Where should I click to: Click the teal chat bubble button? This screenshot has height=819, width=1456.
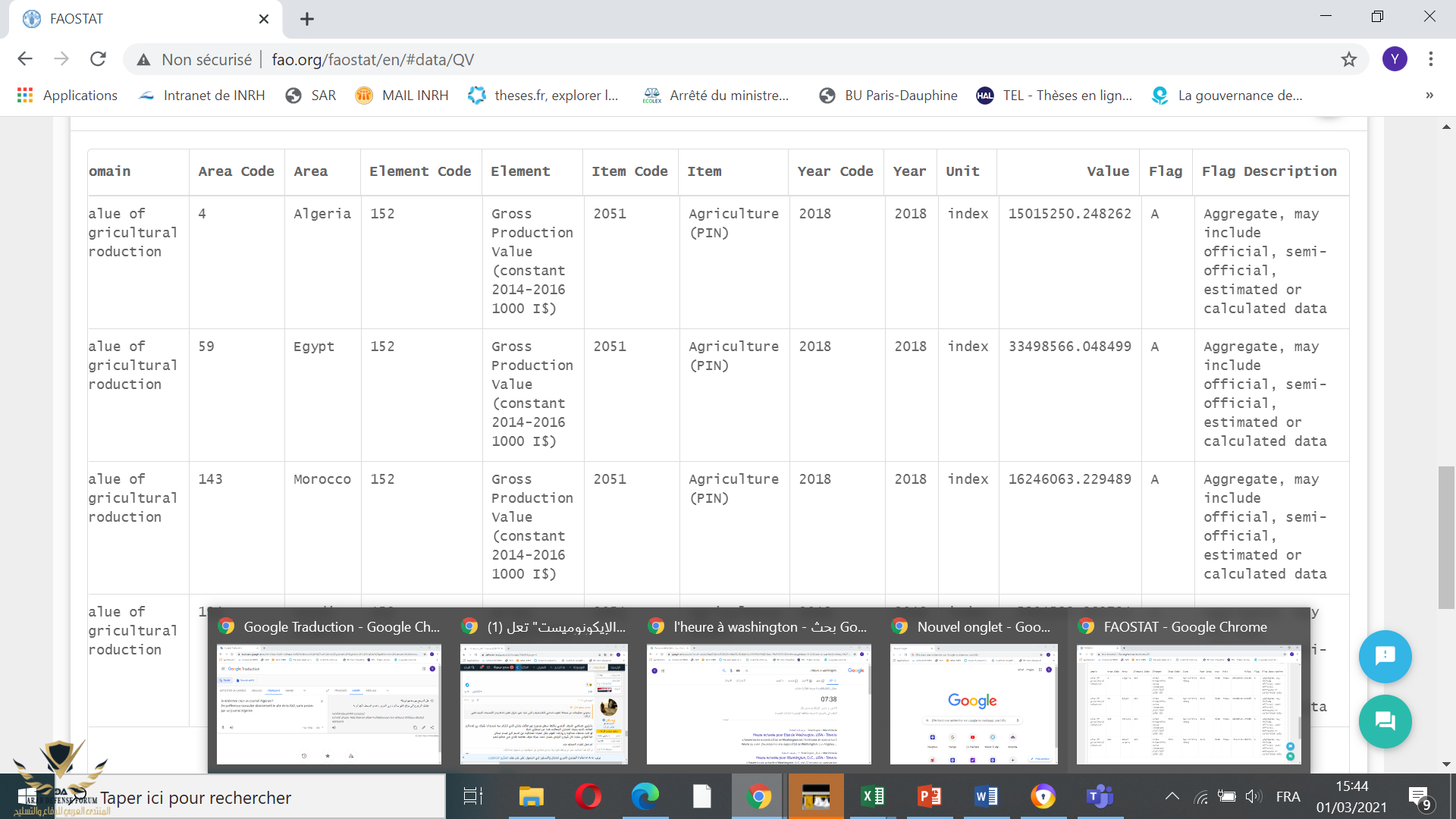[1385, 721]
